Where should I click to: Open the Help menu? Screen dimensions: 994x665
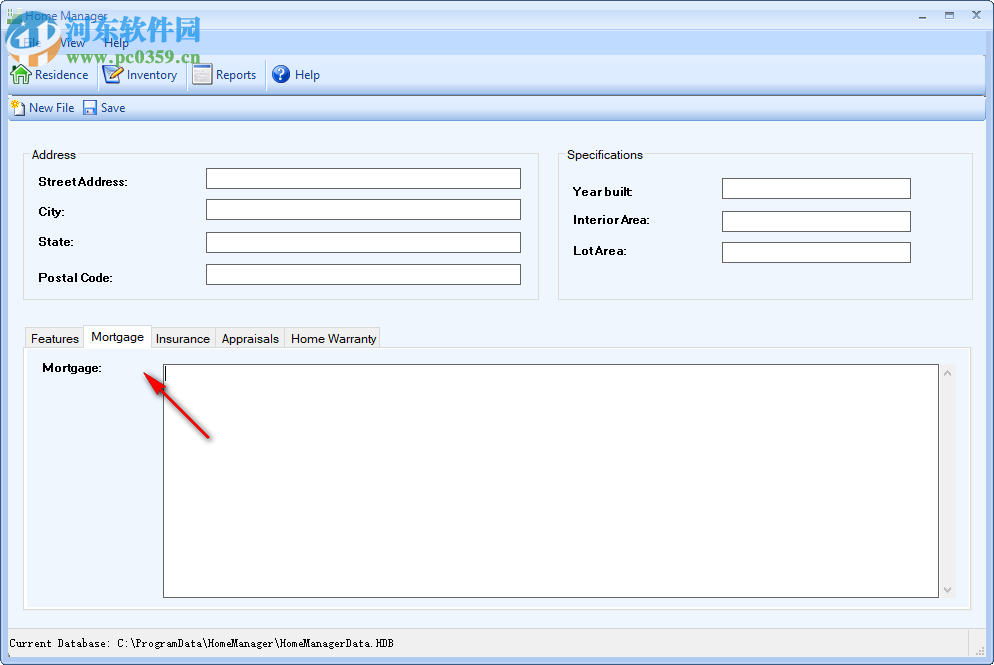pos(116,42)
